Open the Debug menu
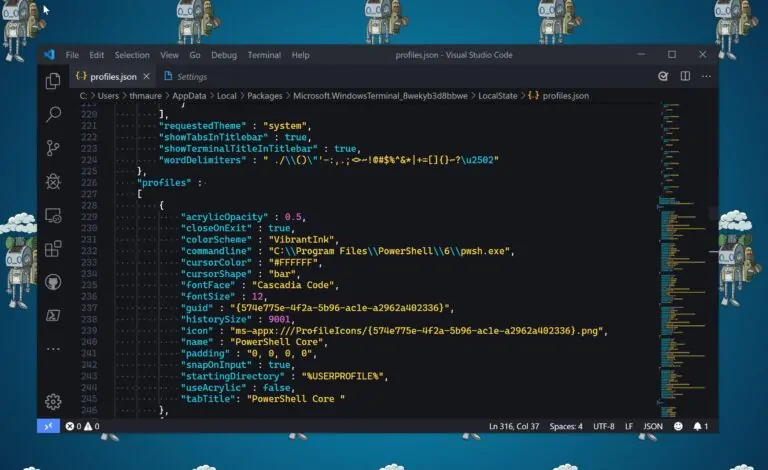This screenshot has width=768, height=470. (224, 55)
